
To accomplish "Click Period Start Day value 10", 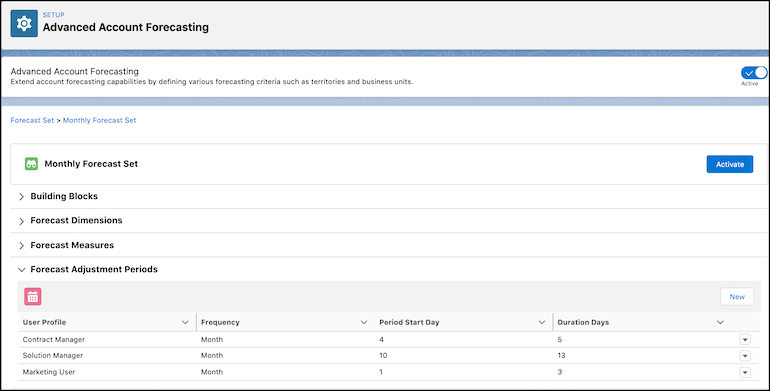I will 383,356.
